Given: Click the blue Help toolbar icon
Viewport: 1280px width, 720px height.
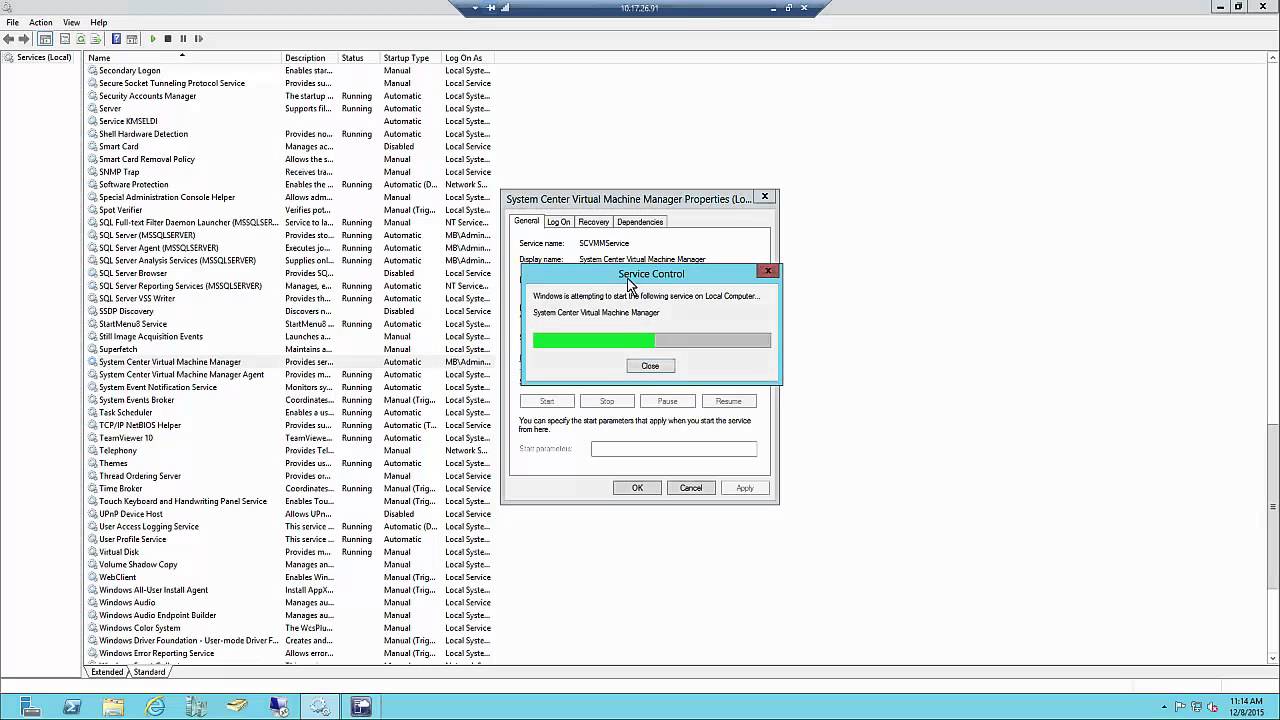Looking at the screenshot, I should click(x=116, y=39).
